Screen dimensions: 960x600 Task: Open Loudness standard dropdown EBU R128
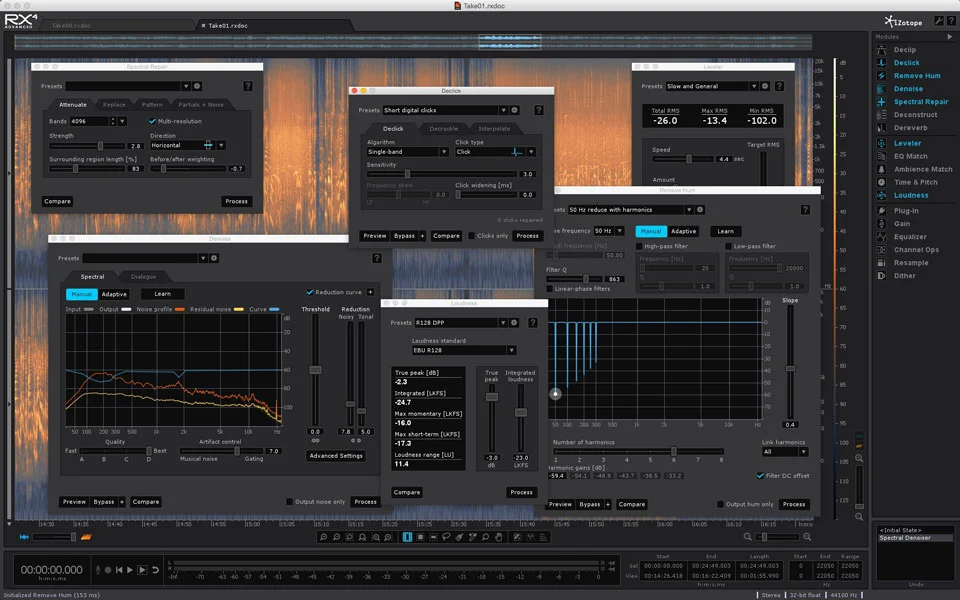(x=464, y=350)
